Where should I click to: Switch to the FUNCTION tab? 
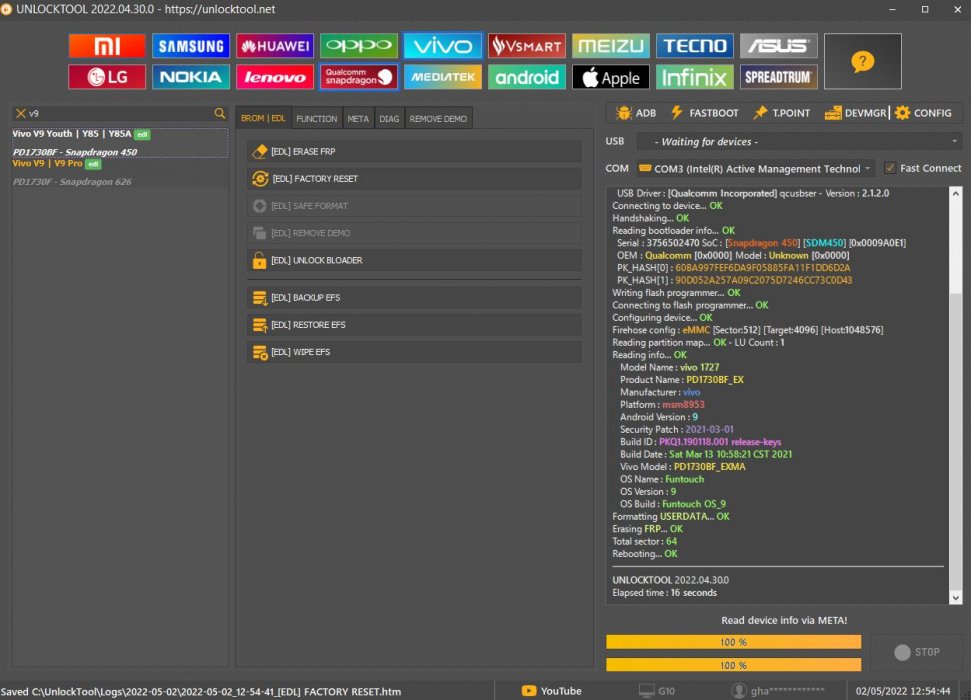[x=316, y=118]
